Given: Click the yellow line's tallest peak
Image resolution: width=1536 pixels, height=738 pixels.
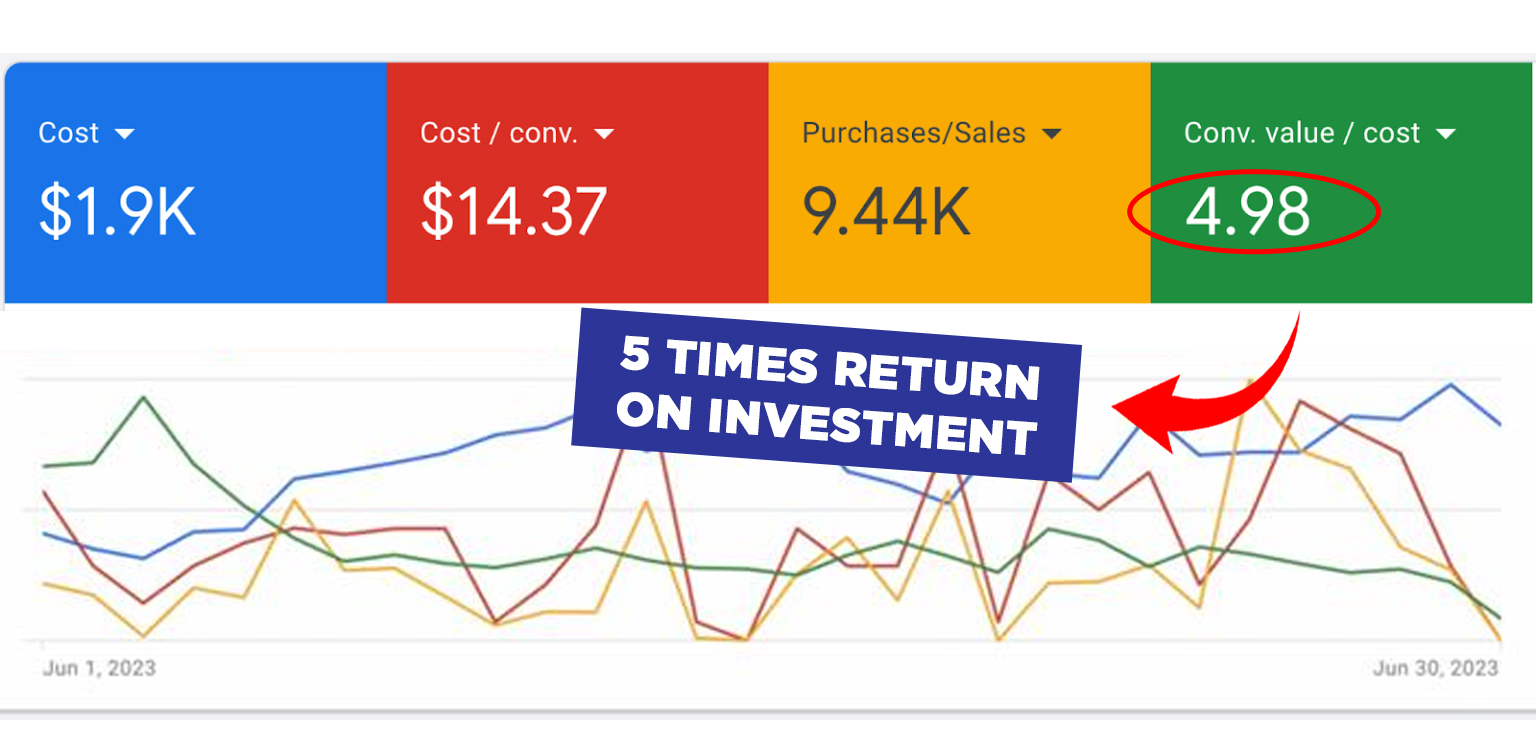Looking at the screenshot, I should click(1250, 381).
